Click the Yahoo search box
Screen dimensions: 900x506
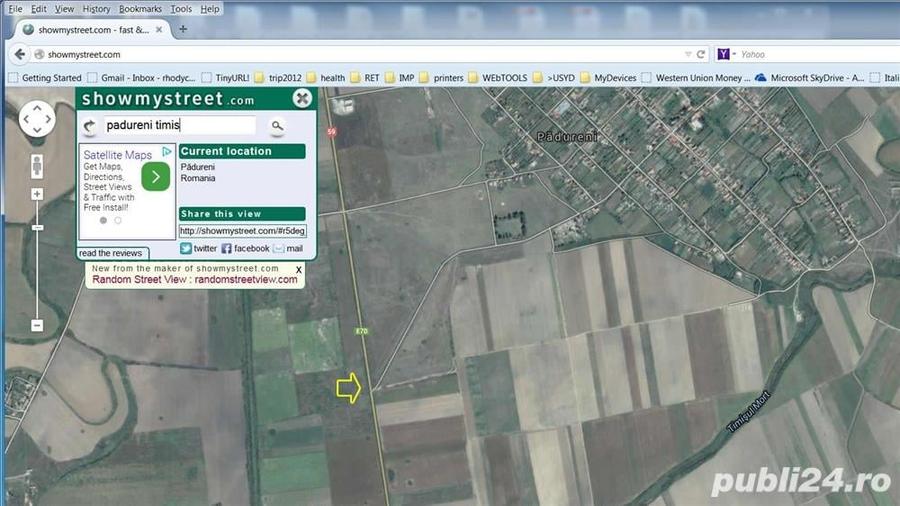pyautogui.click(x=818, y=55)
